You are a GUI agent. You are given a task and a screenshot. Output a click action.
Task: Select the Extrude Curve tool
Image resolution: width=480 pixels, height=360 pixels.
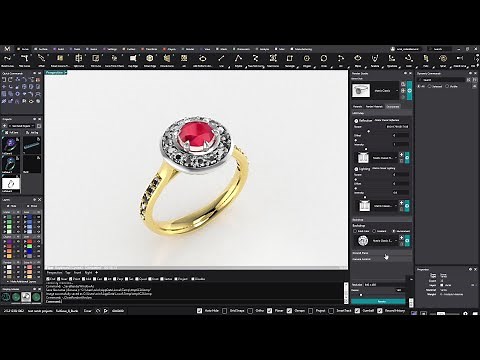[167, 60]
